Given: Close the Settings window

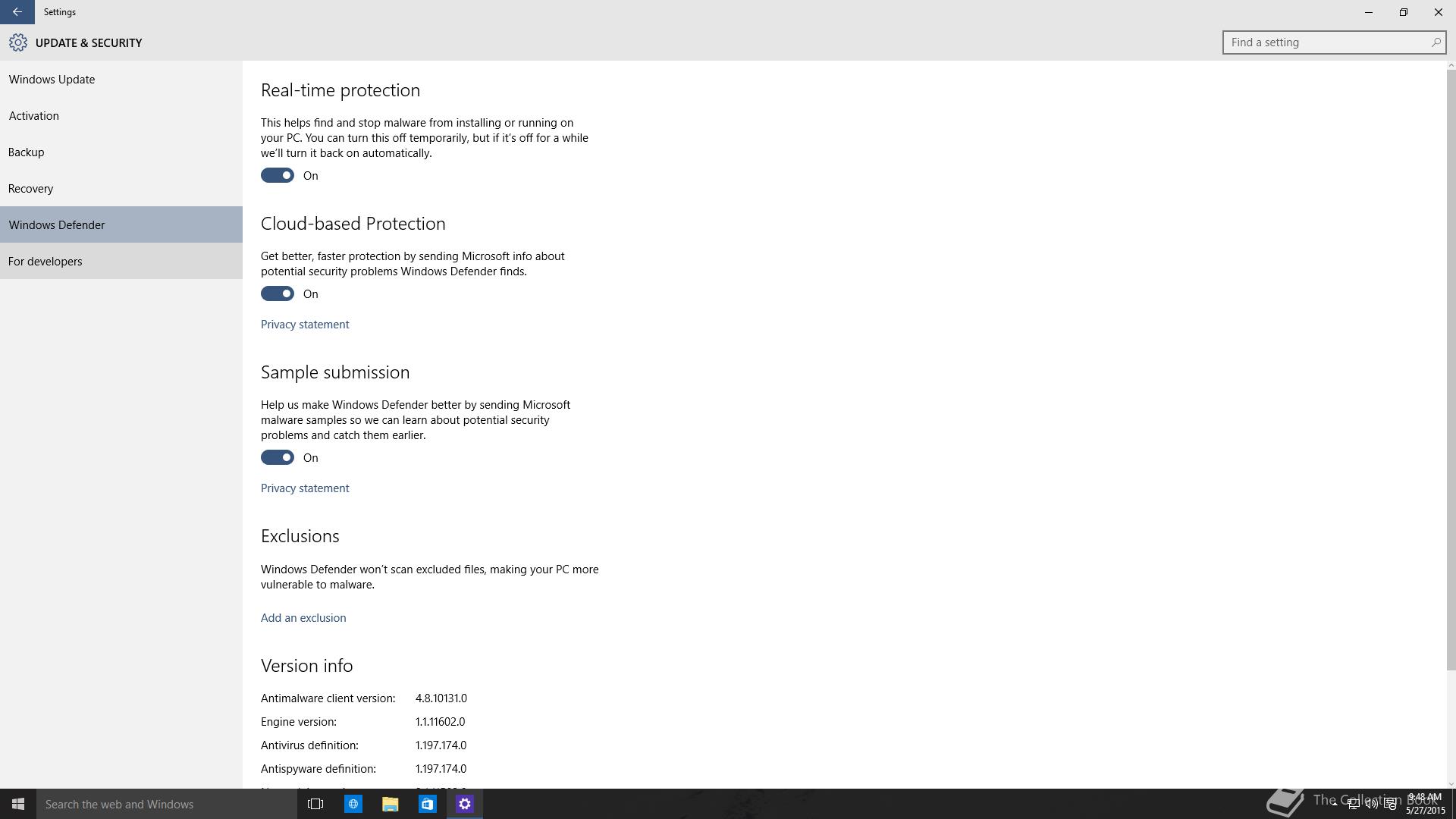Looking at the screenshot, I should [x=1439, y=12].
